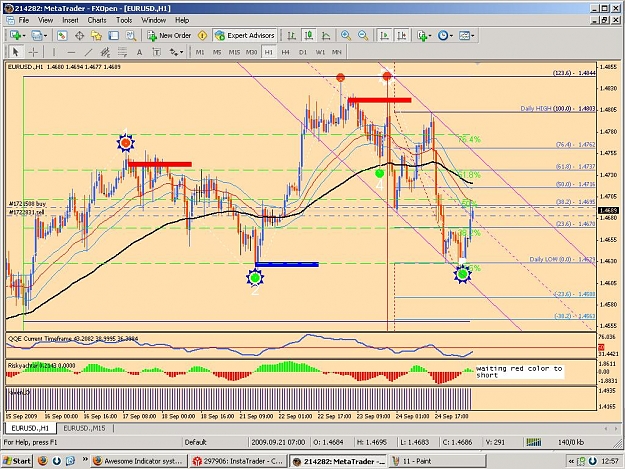The height and width of the screenshot is (469, 625).
Task: Switch chart to candlesticks
Action: point(309,35)
